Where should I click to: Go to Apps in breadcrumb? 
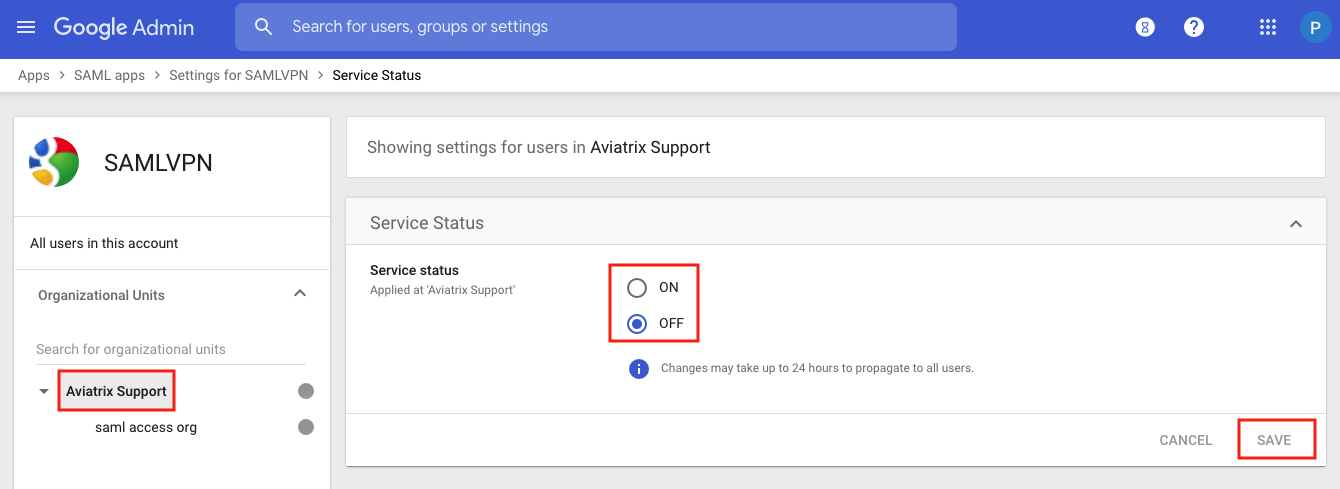tap(34, 75)
